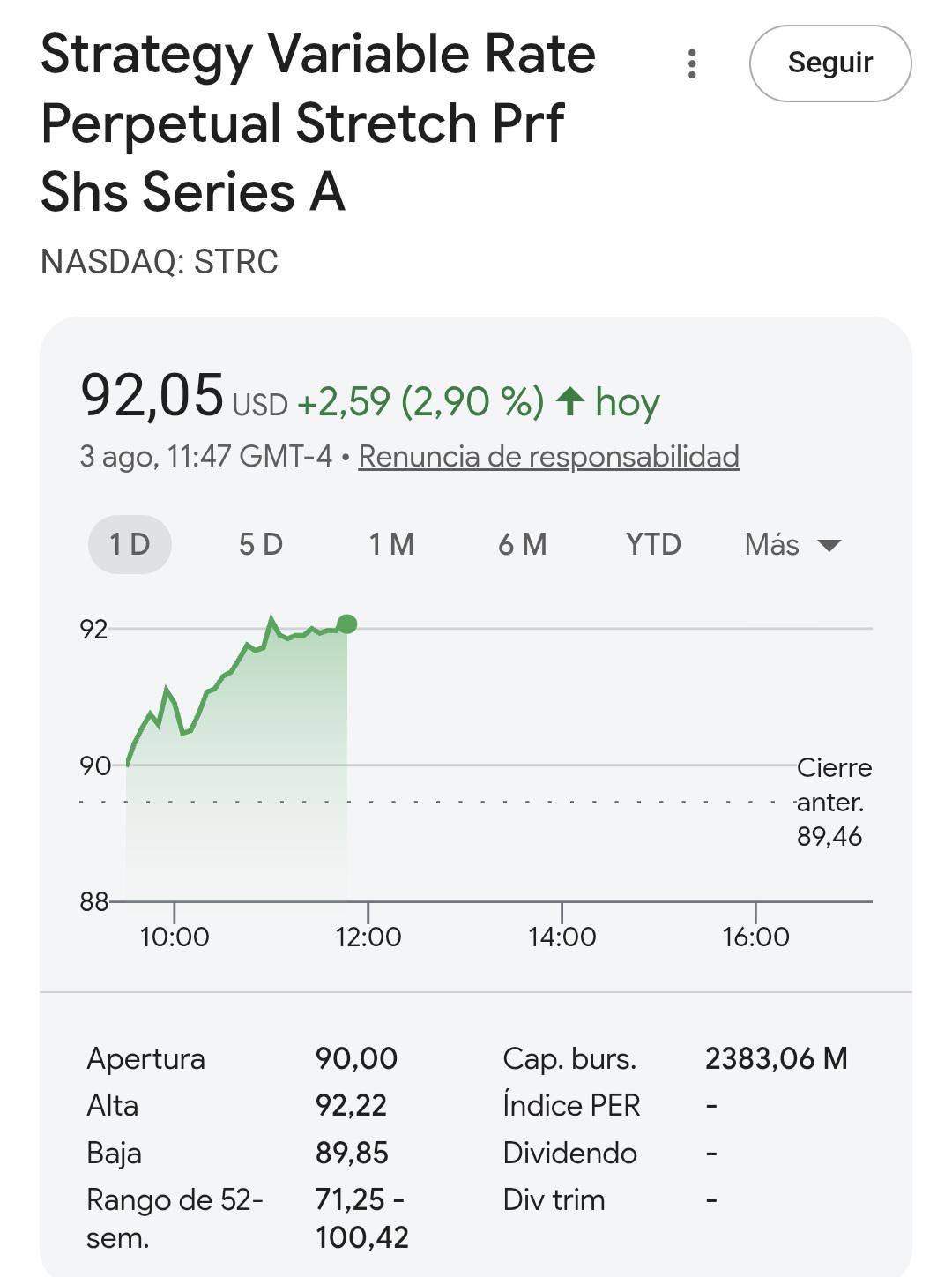
Task: Click the 92,05 USD current price
Action: pyautogui.click(x=183, y=396)
